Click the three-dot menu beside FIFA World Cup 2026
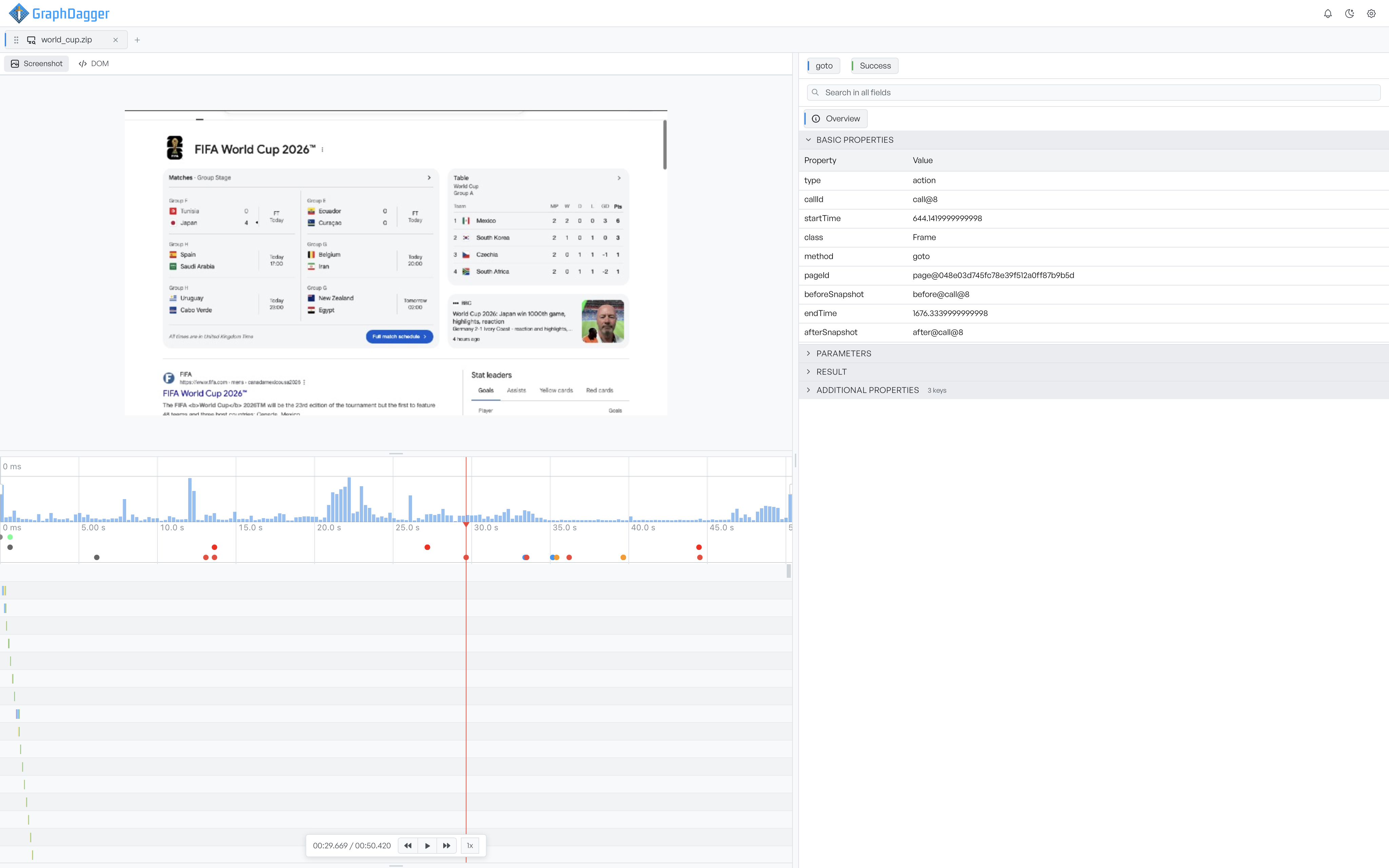This screenshot has height=868, width=1389. click(322, 150)
